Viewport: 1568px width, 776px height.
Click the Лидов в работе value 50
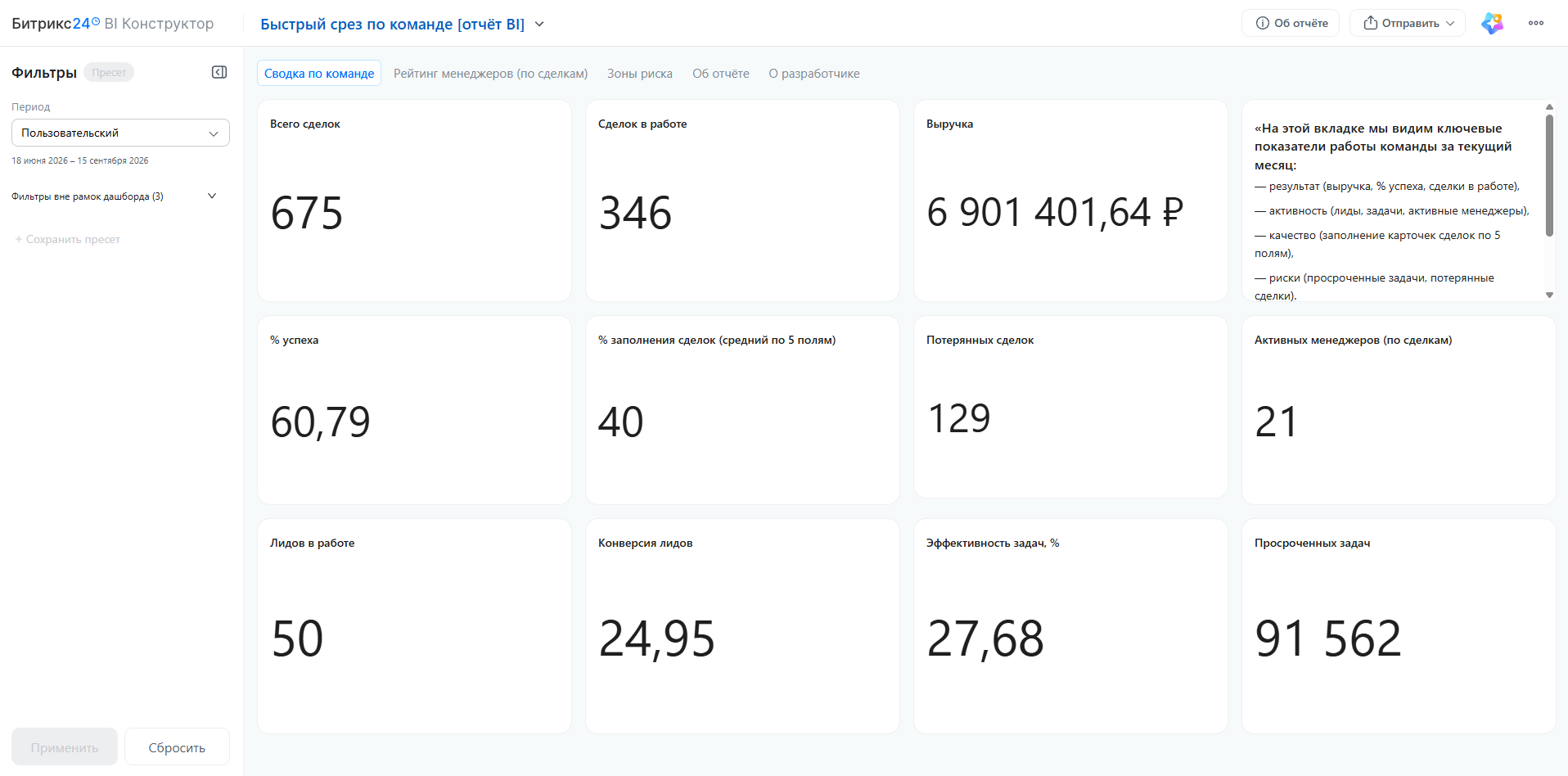click(x=298, y=638)
